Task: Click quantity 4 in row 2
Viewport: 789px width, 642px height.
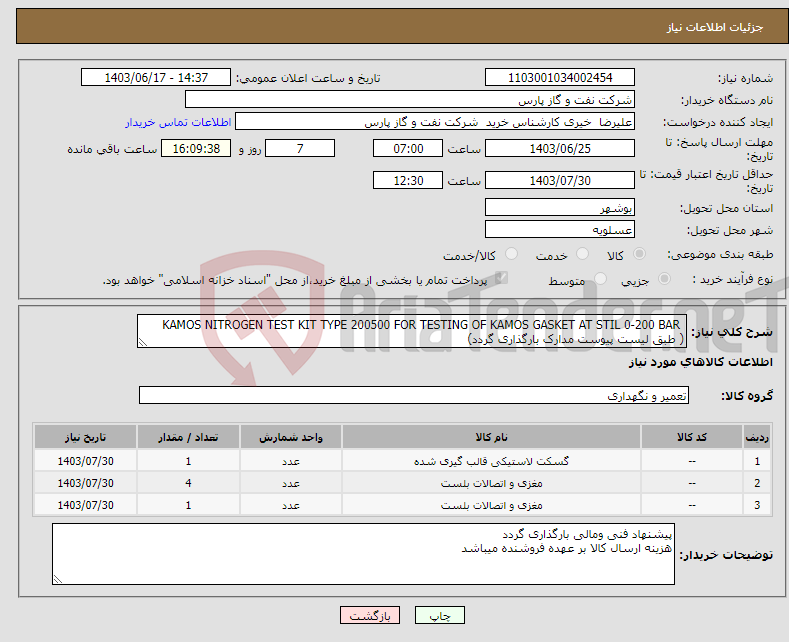Action: point(188,483)
